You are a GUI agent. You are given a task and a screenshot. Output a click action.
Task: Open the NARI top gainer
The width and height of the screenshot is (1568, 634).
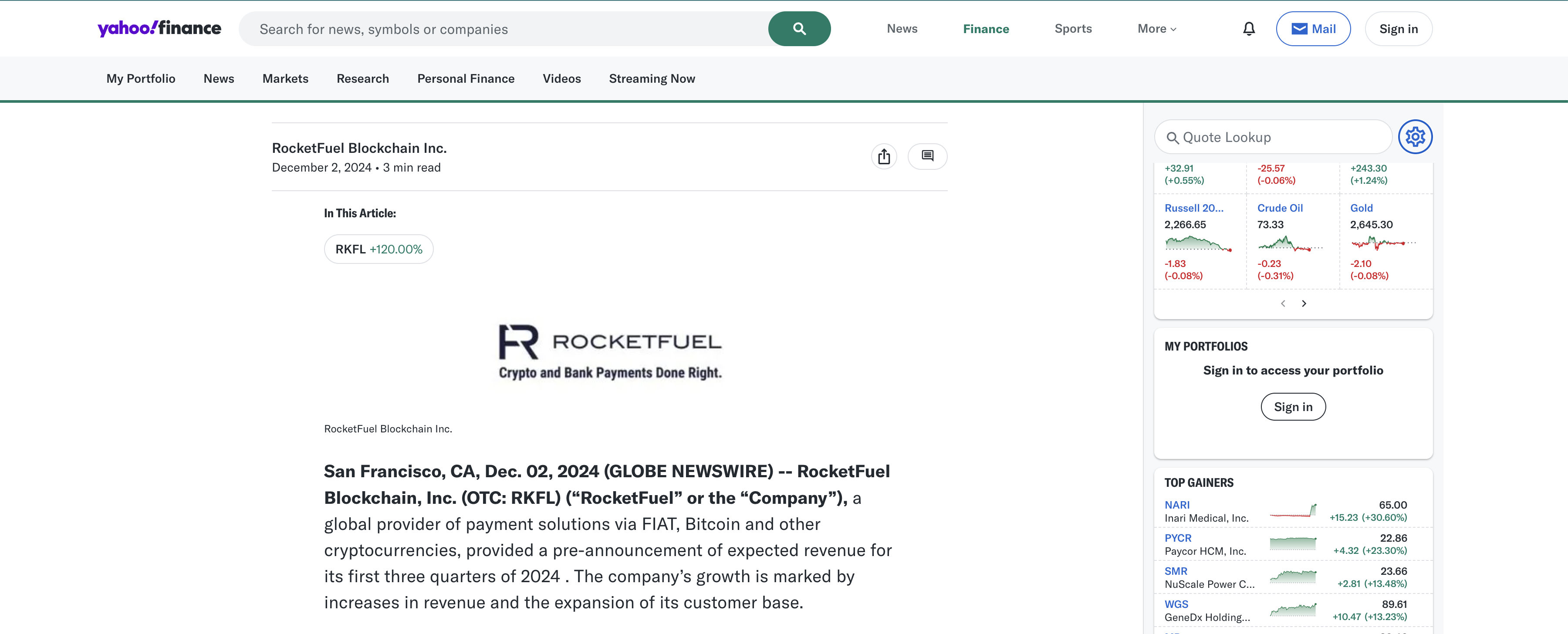1176,505
